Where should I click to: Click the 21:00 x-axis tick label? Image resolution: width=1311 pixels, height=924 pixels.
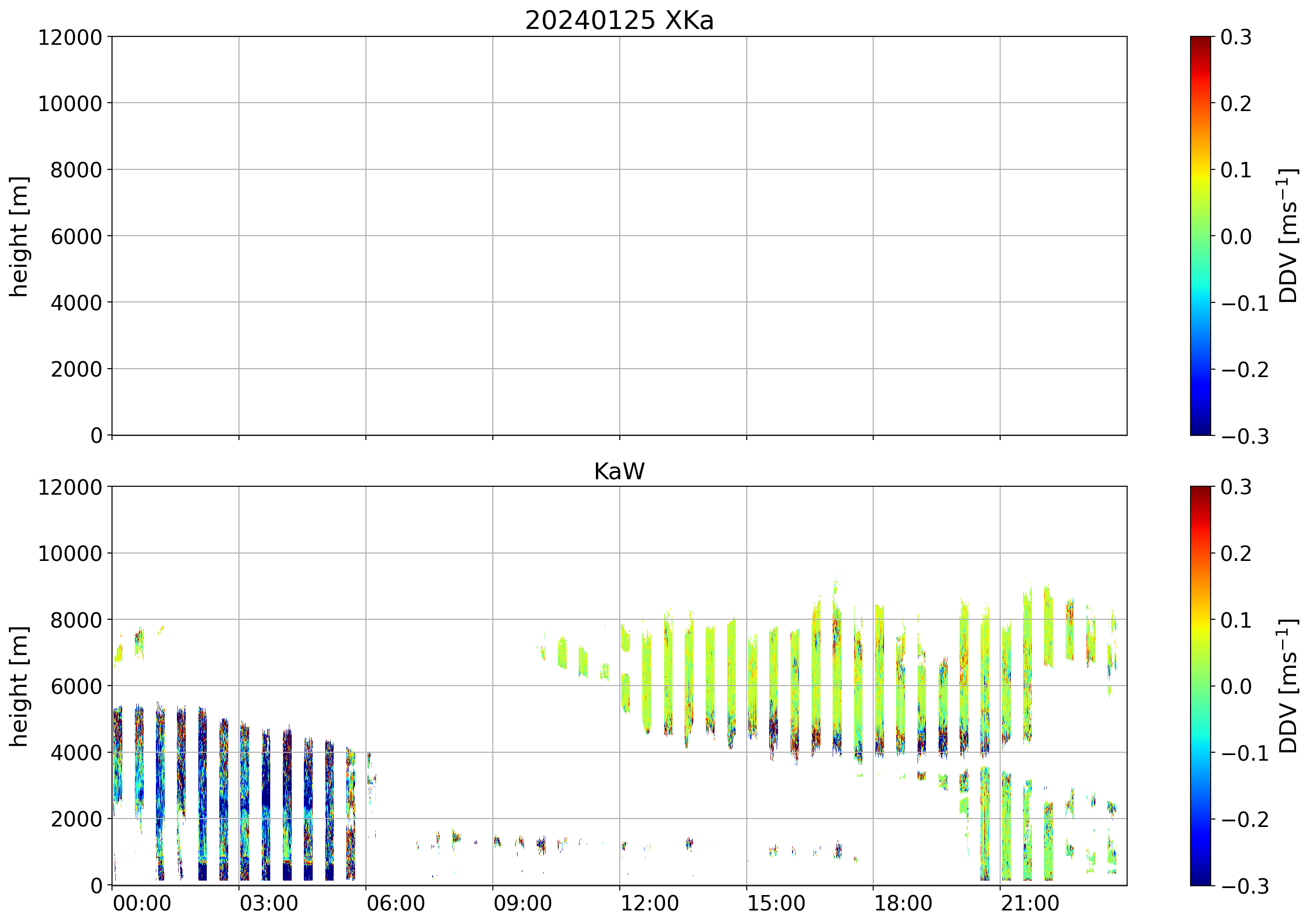1030,903
